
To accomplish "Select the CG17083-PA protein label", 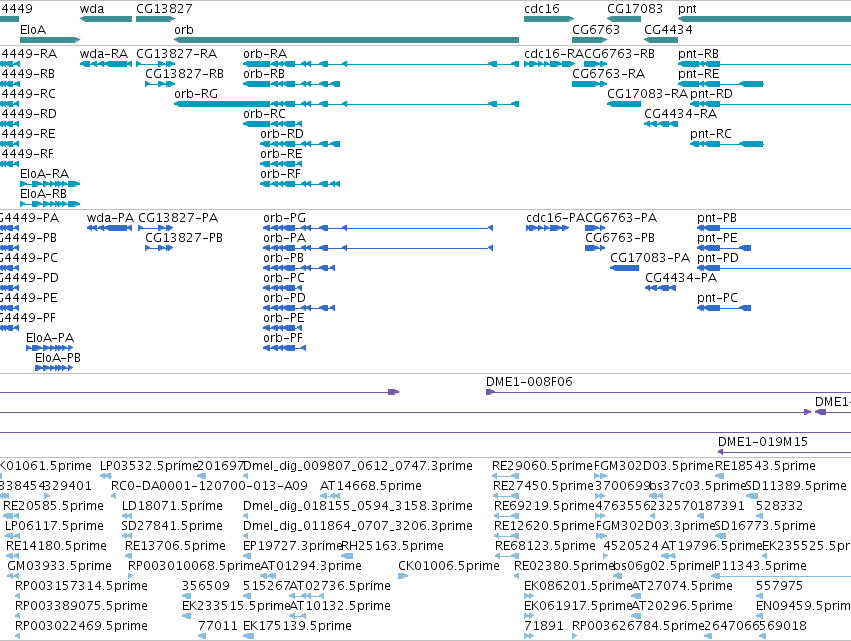I will (x=650, y=258).
